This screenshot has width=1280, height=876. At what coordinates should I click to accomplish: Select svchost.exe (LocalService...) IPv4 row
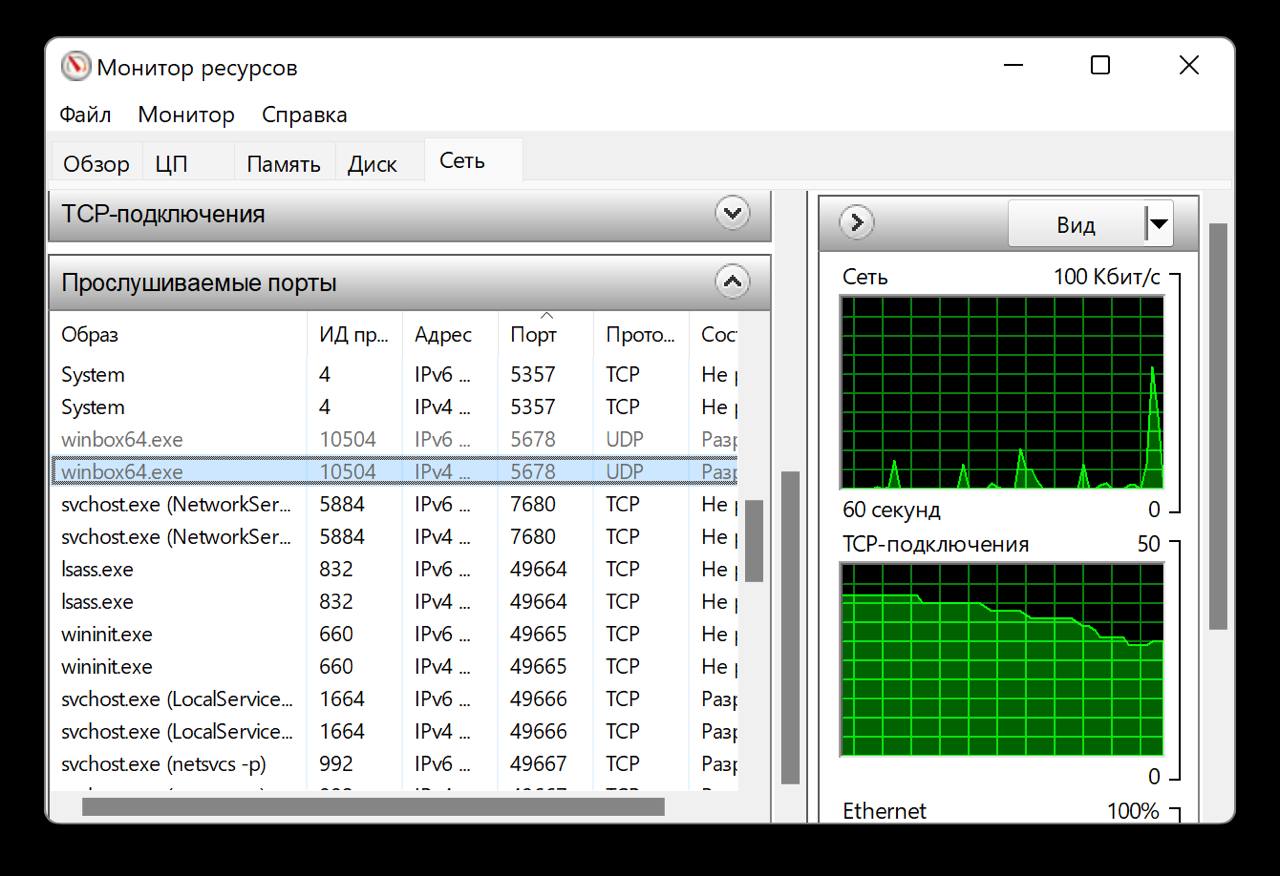coord(394,731)
